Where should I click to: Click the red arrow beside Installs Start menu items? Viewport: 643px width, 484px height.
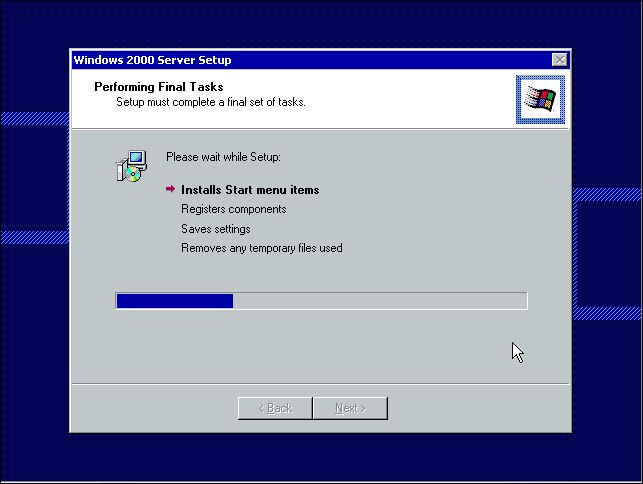click(x=170, y=189)
